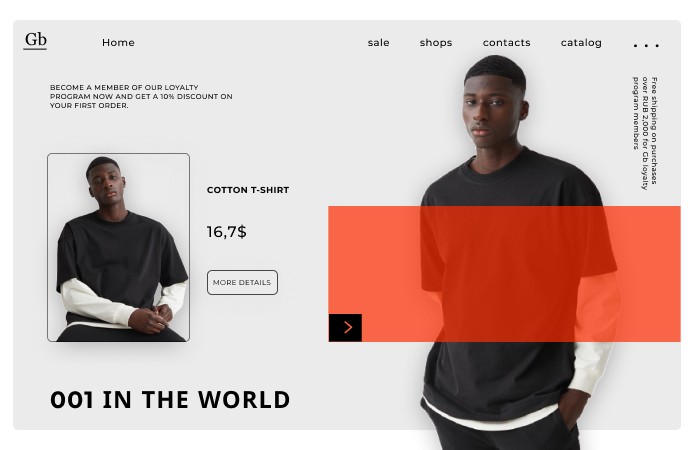The height and width of the screenshot is (450, 700).
Task: Click the underline beneath Gb logo
Action: [35, 49]
